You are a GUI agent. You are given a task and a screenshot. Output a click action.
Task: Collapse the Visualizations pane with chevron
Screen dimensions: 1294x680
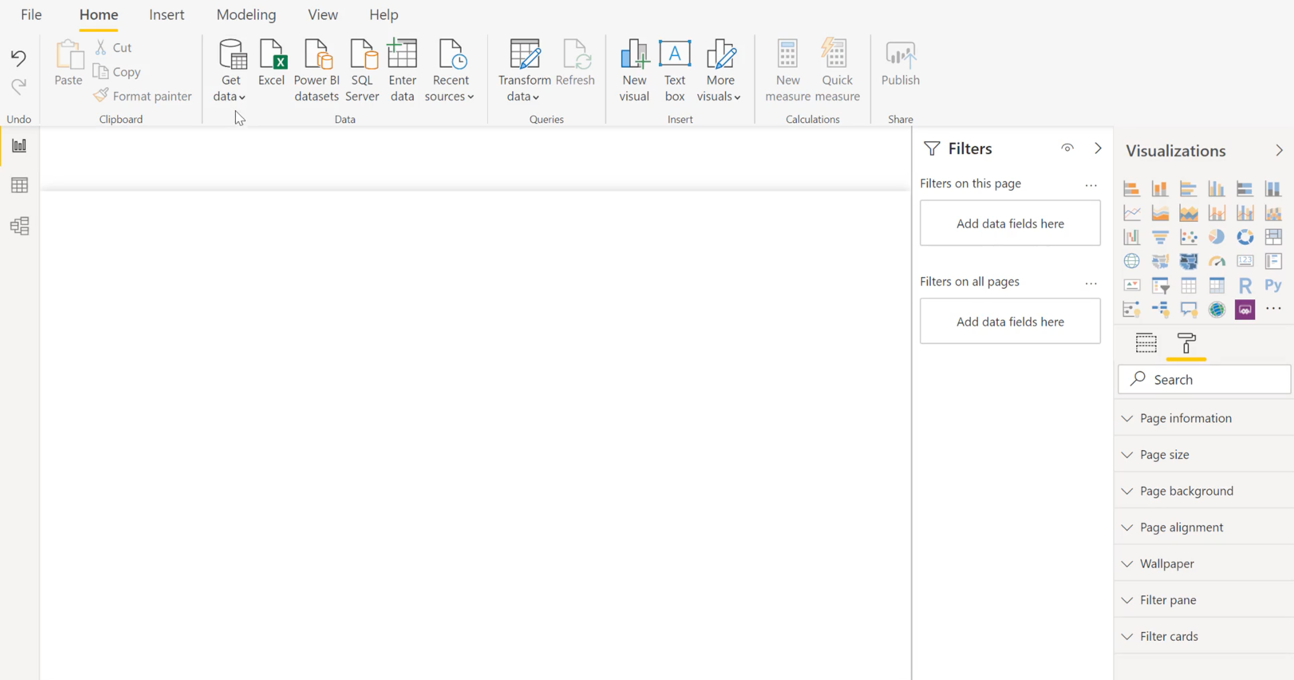click(x=1279, y=150)
